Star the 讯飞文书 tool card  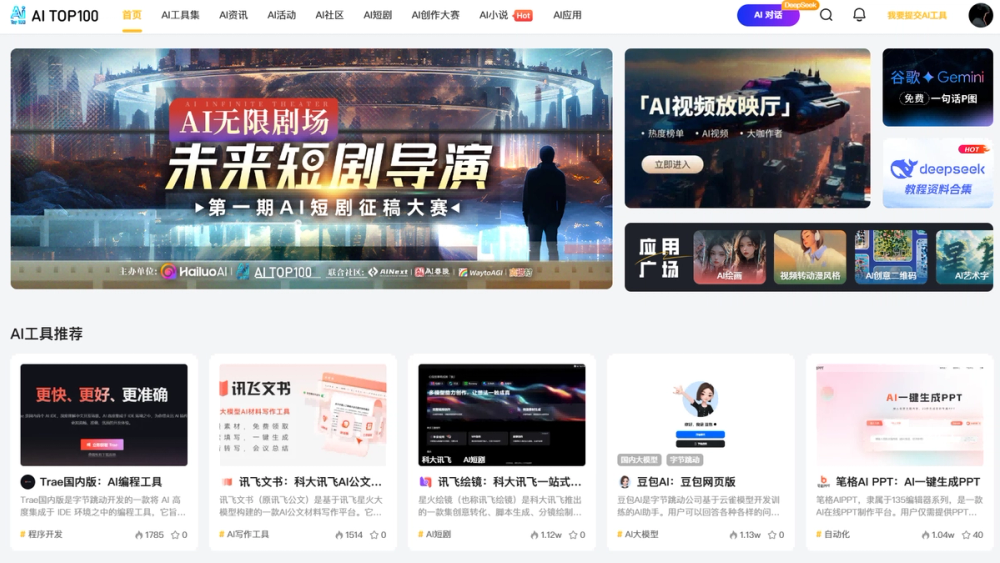click(x=374, y=535)
